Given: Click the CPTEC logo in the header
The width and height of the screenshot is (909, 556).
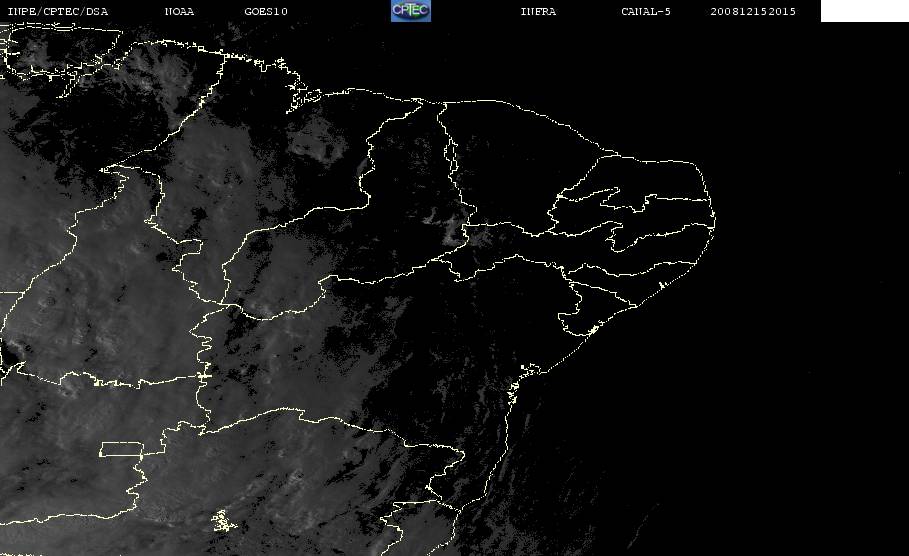Looking at the screenshot, I should (x=411, y=10).
